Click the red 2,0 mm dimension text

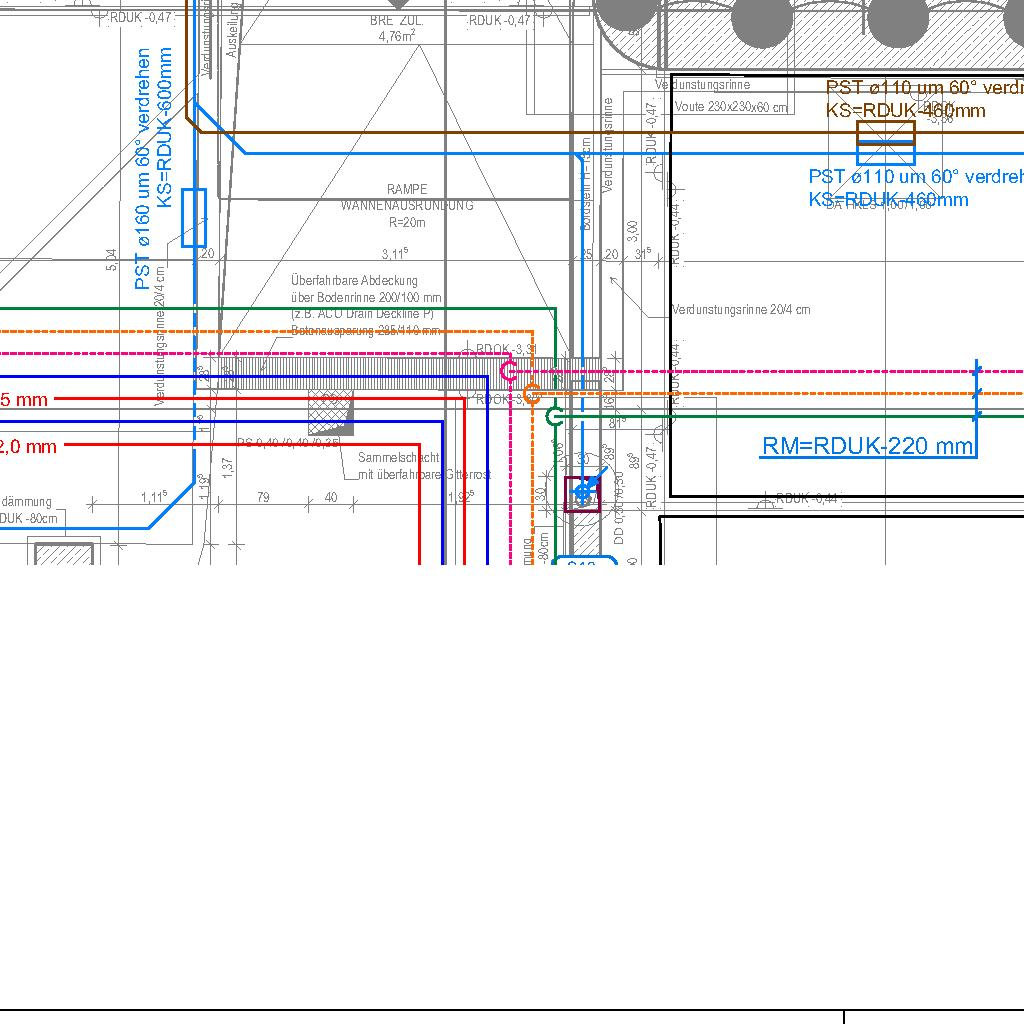(27, 447)
